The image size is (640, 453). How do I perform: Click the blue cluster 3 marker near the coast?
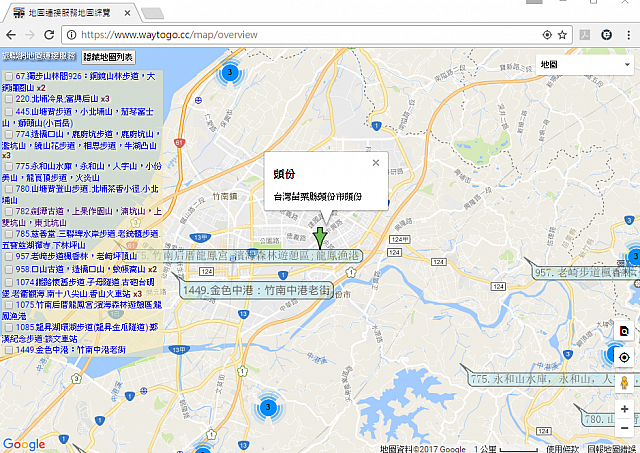point(230,73)
